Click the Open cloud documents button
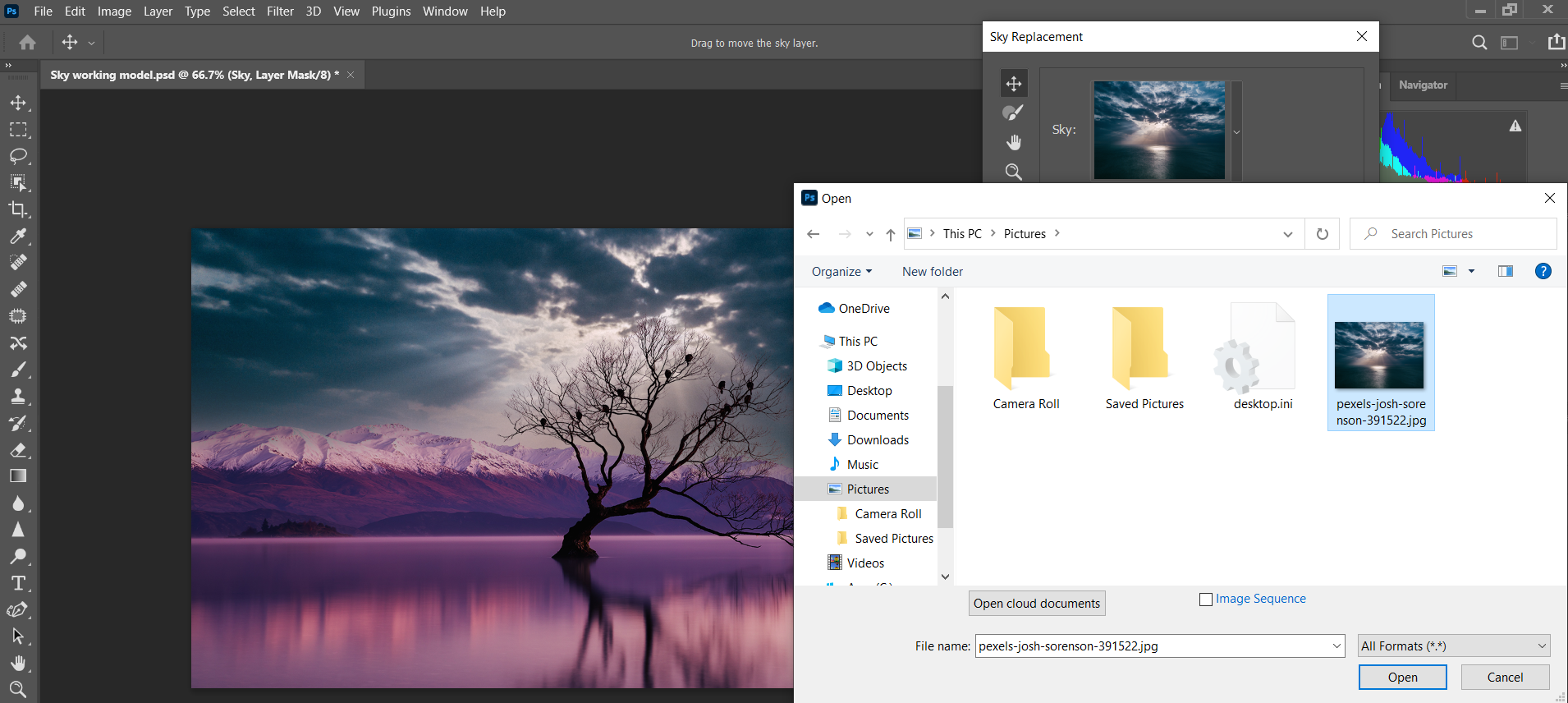 tap(1036, 604)
